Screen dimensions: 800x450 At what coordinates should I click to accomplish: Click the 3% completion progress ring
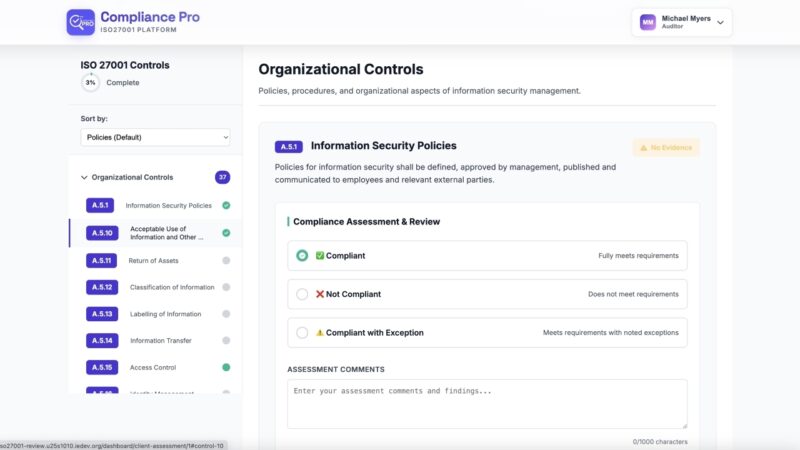[90, 83]
